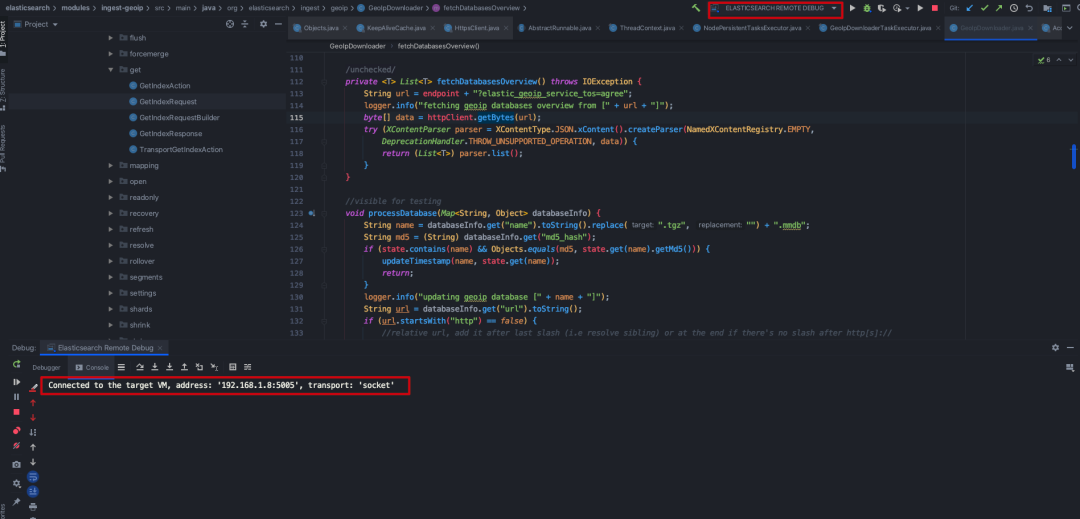Click the gutter icon at line 123
Image resolution: width=1080 pixels, height=519 pixels.
tap(312, 213)
